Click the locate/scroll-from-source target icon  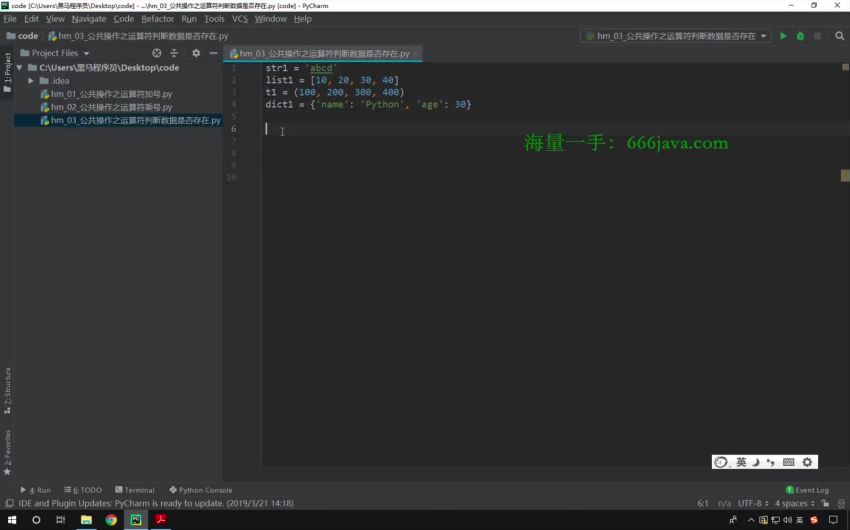[x=156, y=53]
